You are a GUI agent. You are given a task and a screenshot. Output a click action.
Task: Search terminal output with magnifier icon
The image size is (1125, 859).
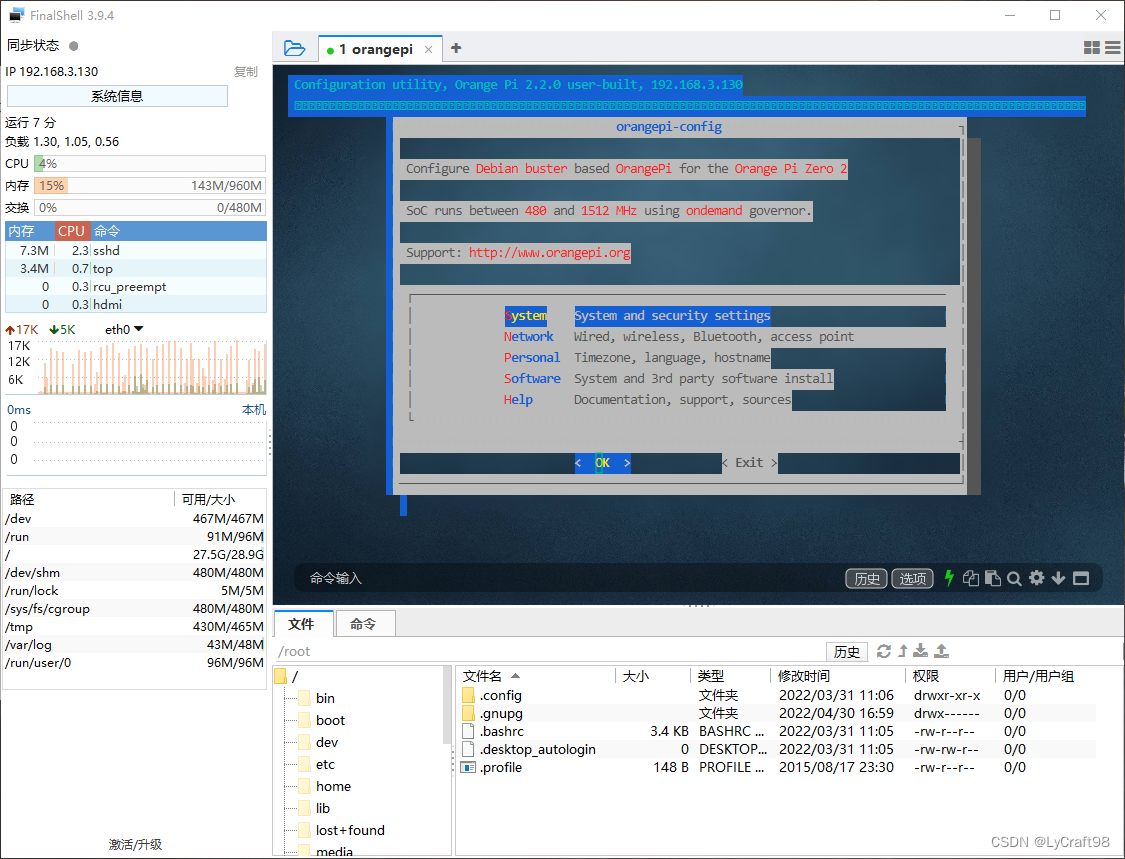(1015, 578)
